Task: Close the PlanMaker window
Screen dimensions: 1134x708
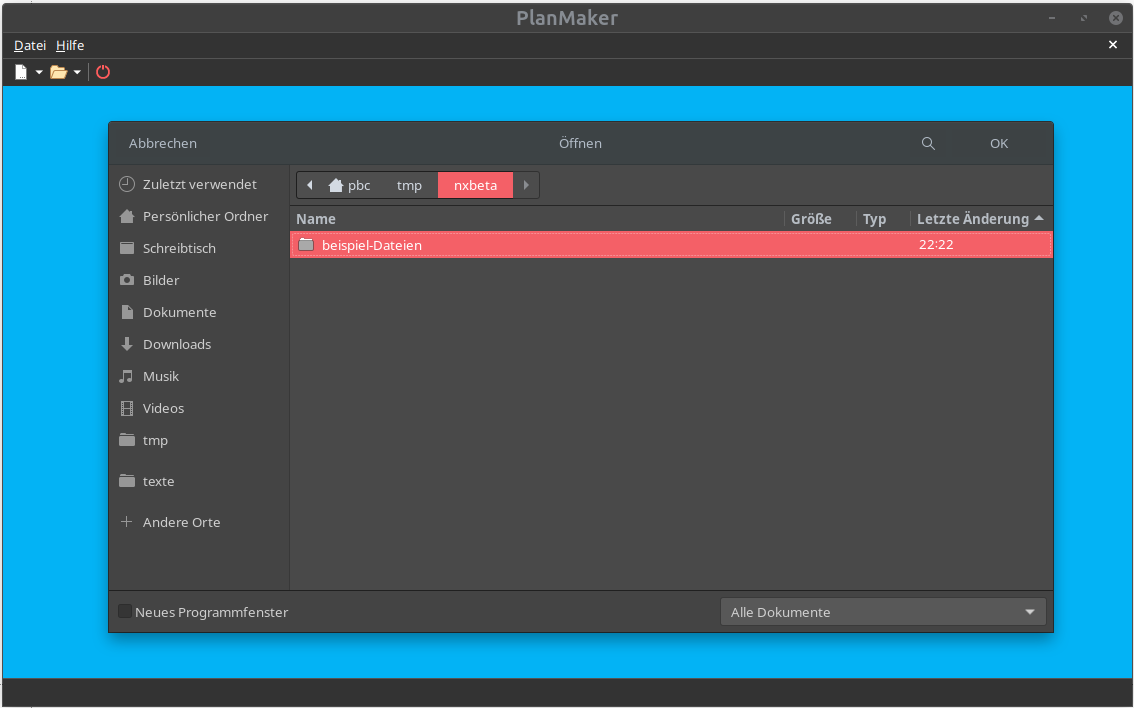Action: tap(1116, 18)
